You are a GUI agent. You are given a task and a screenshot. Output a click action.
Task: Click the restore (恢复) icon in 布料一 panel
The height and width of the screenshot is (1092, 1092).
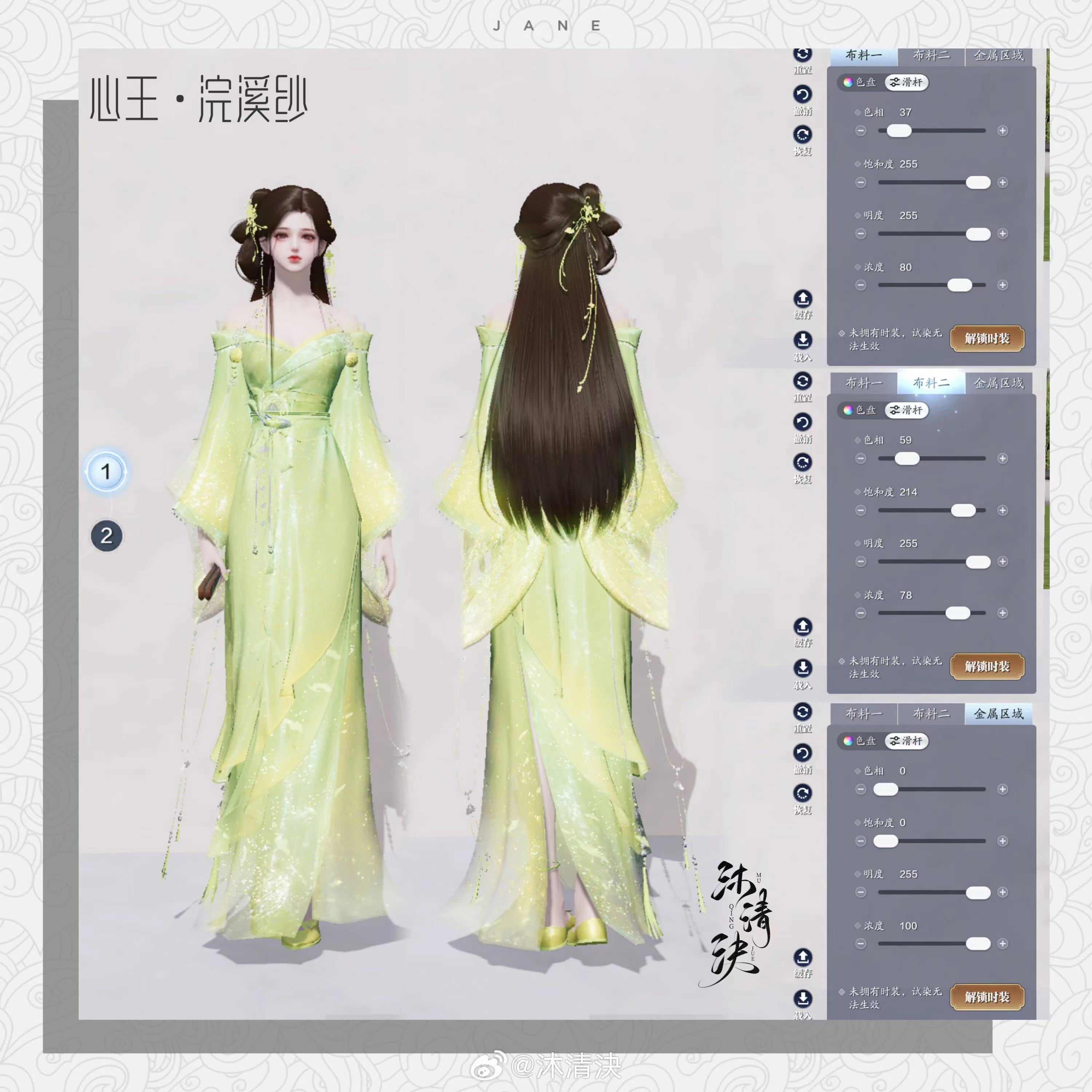[803, 135]
